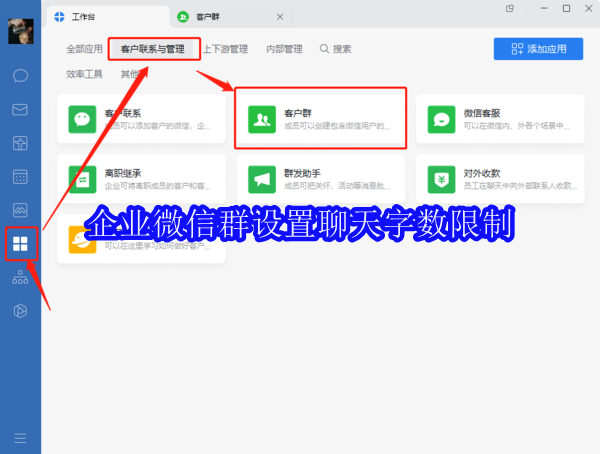The height and width of the screenshot is (454, 600).
Task: Select the 效率工具 category
Action: pyautogui.click(x=84, y=74)
